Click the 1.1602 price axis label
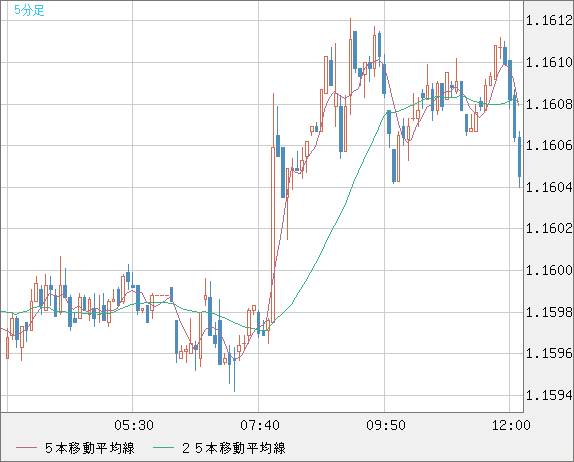Screen dimensions: 574x462 (x=549, y=228)
